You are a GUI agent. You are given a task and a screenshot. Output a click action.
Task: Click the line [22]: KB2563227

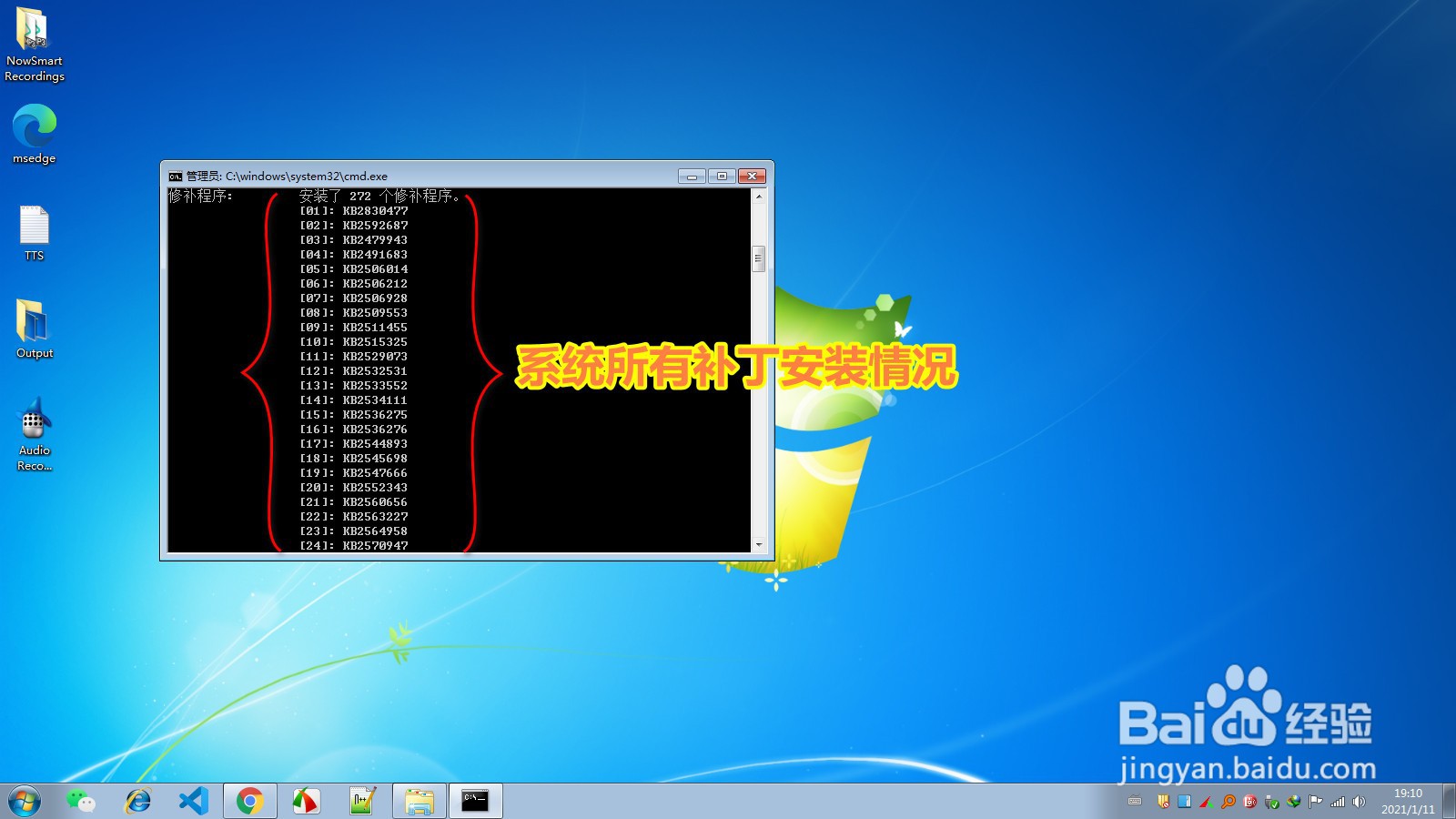tap(354, 517)
